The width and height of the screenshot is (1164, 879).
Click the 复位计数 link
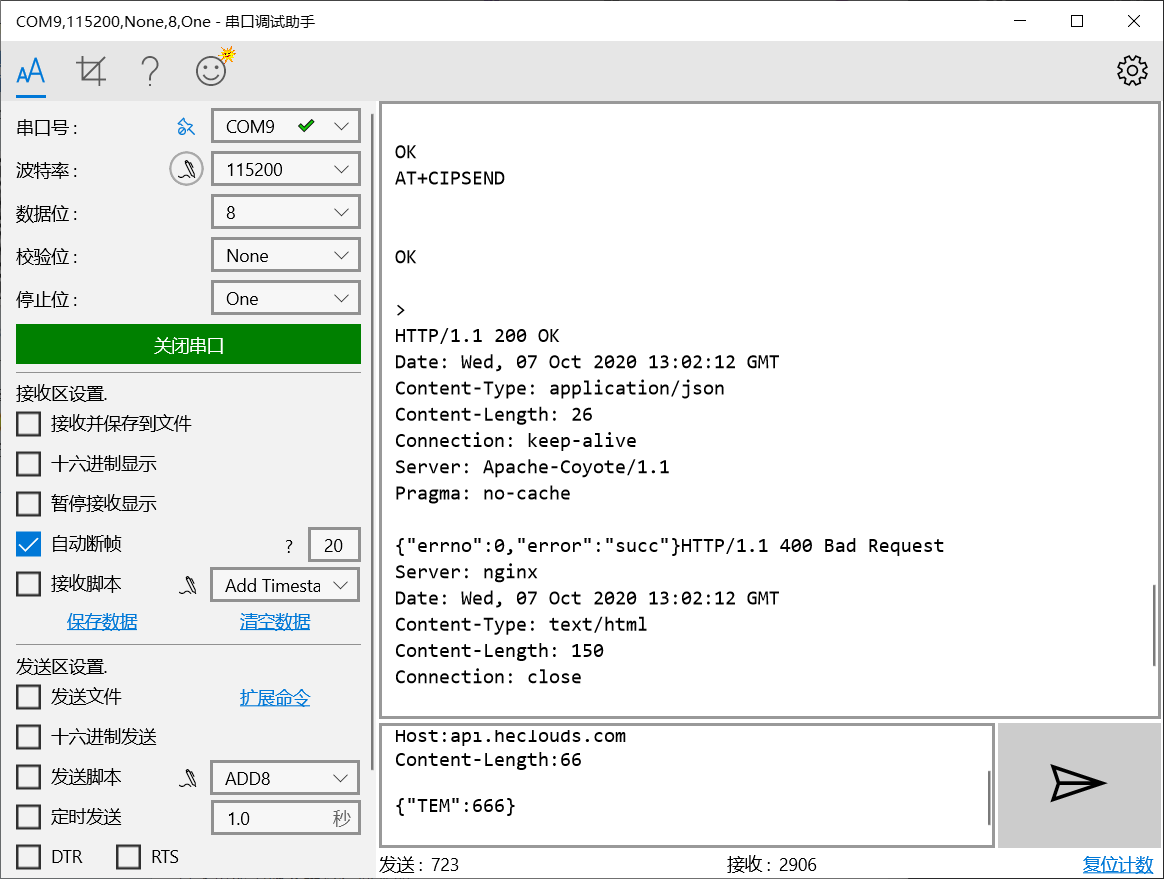pyautogui.click(x=1117, y=864)
